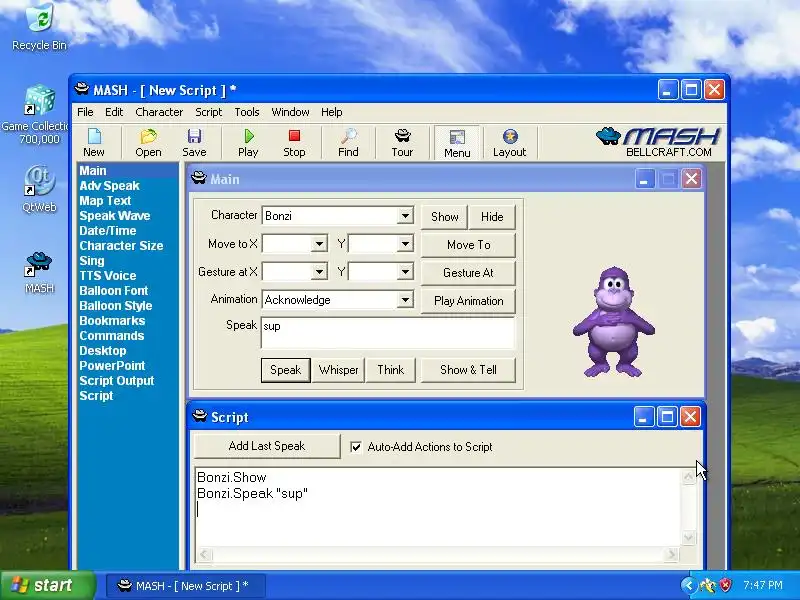The width and height of the screenshot is (800, 600).
Task: Open the File menu
Action: point(85,112)
